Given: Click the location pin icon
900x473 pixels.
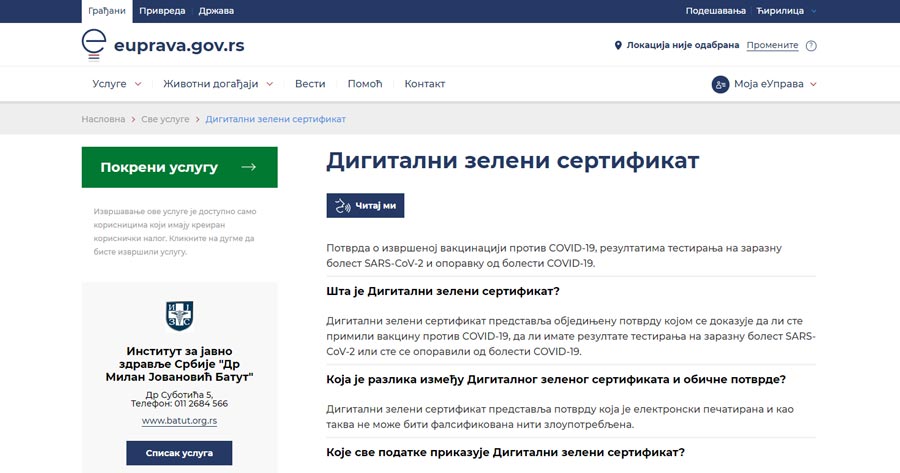Looking at the screenshot, I should [x=618, y=45].
